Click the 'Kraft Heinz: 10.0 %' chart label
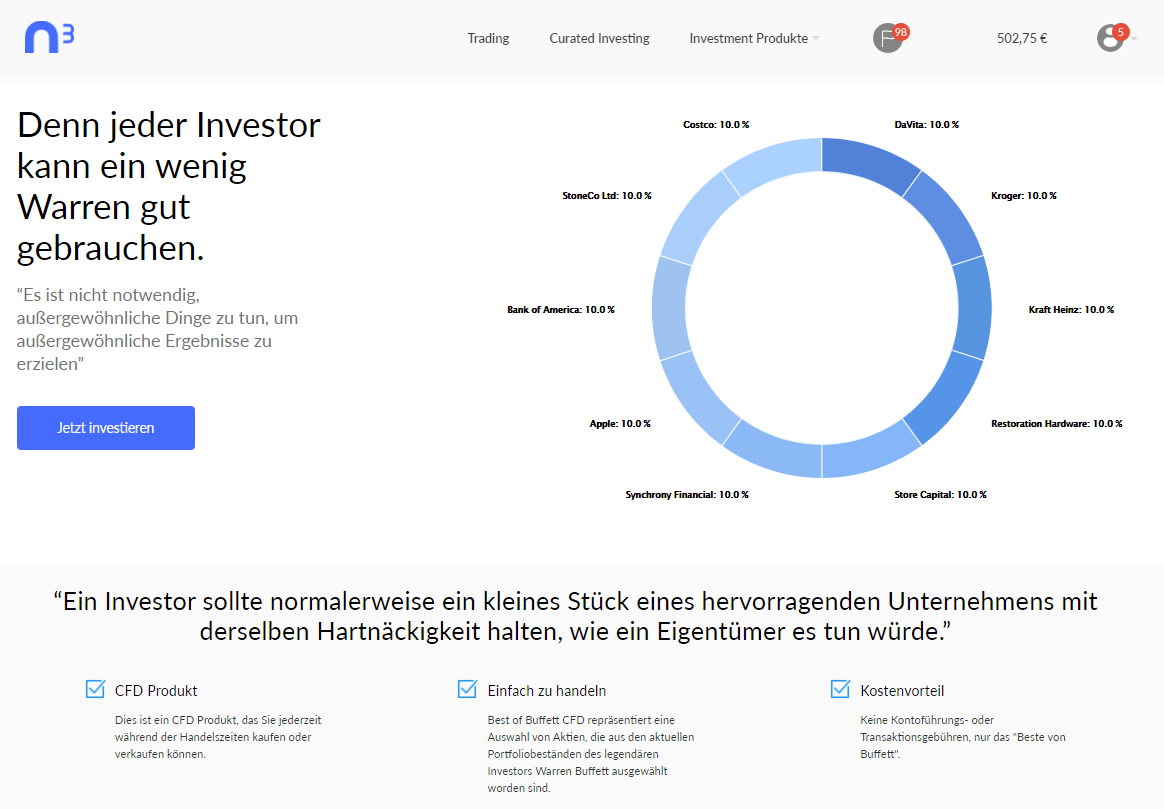The width and height of the screenshot is (1164, 809). (x=1071, y=309)
